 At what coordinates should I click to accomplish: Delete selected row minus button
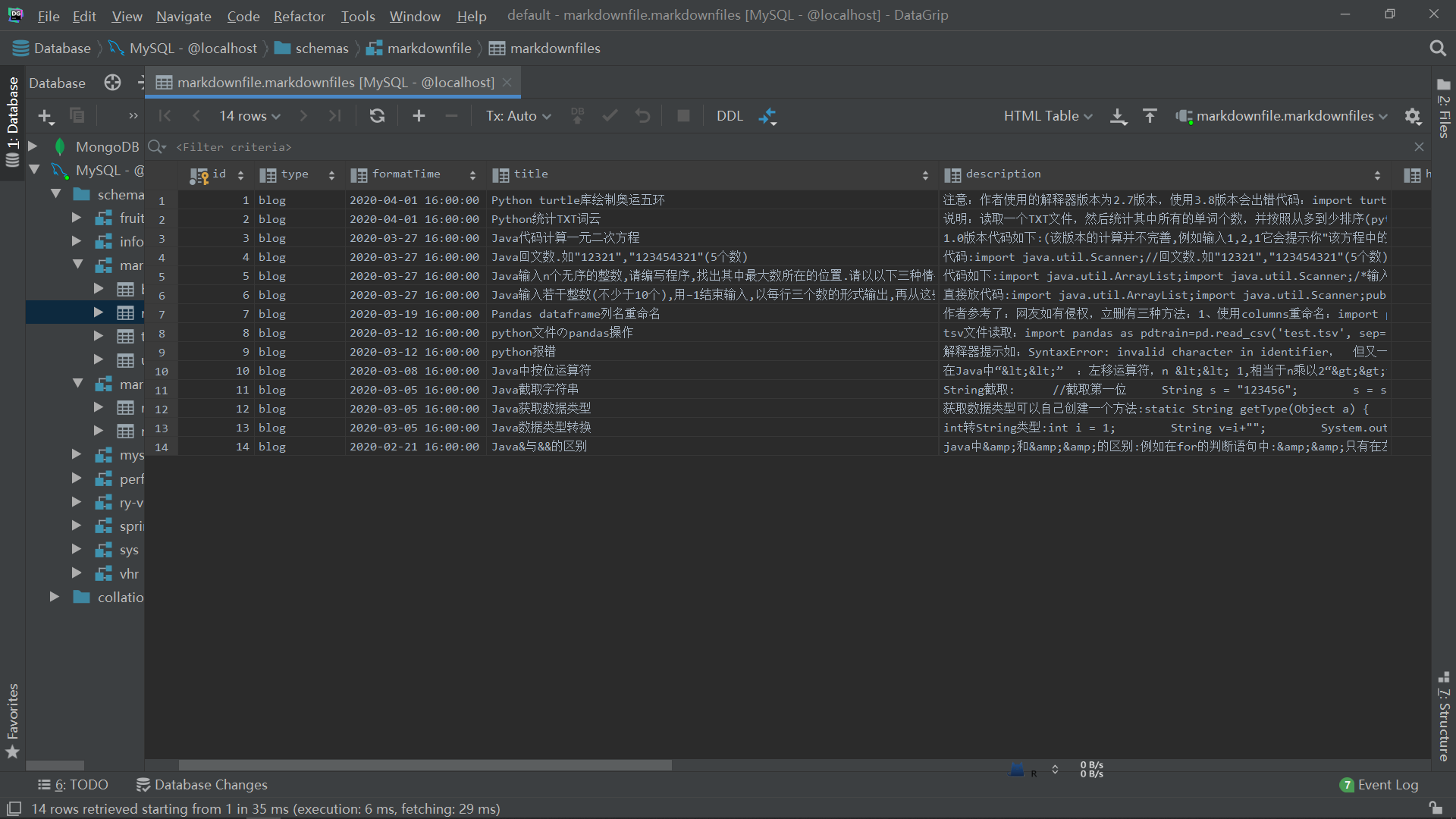pyautogui.click(x=451, y=115)
